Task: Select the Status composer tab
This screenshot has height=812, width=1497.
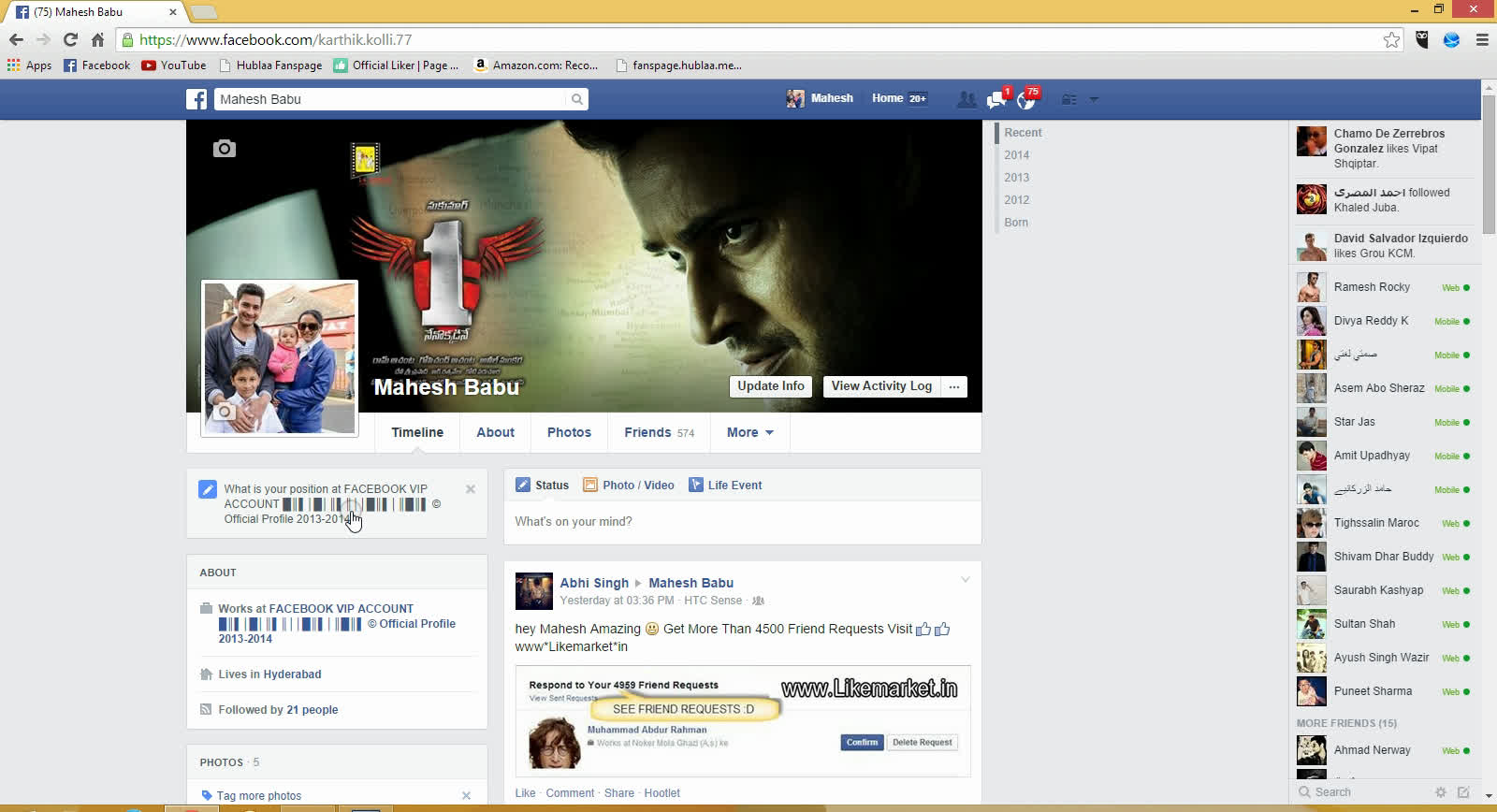Action: (x=543, y=485)
